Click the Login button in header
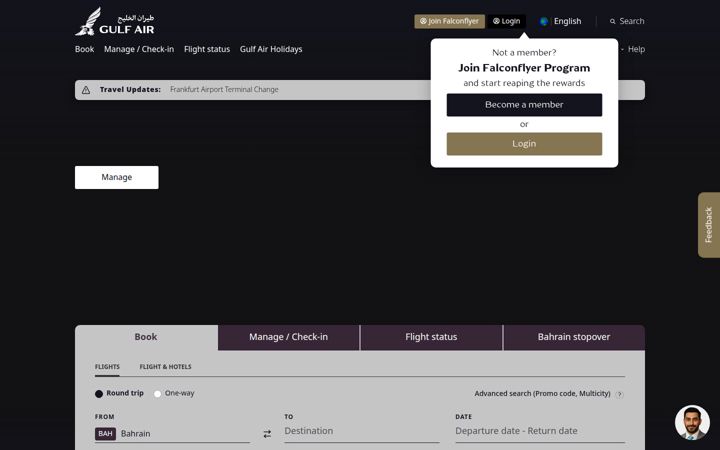720x450 pixels. tap(506, 21)
